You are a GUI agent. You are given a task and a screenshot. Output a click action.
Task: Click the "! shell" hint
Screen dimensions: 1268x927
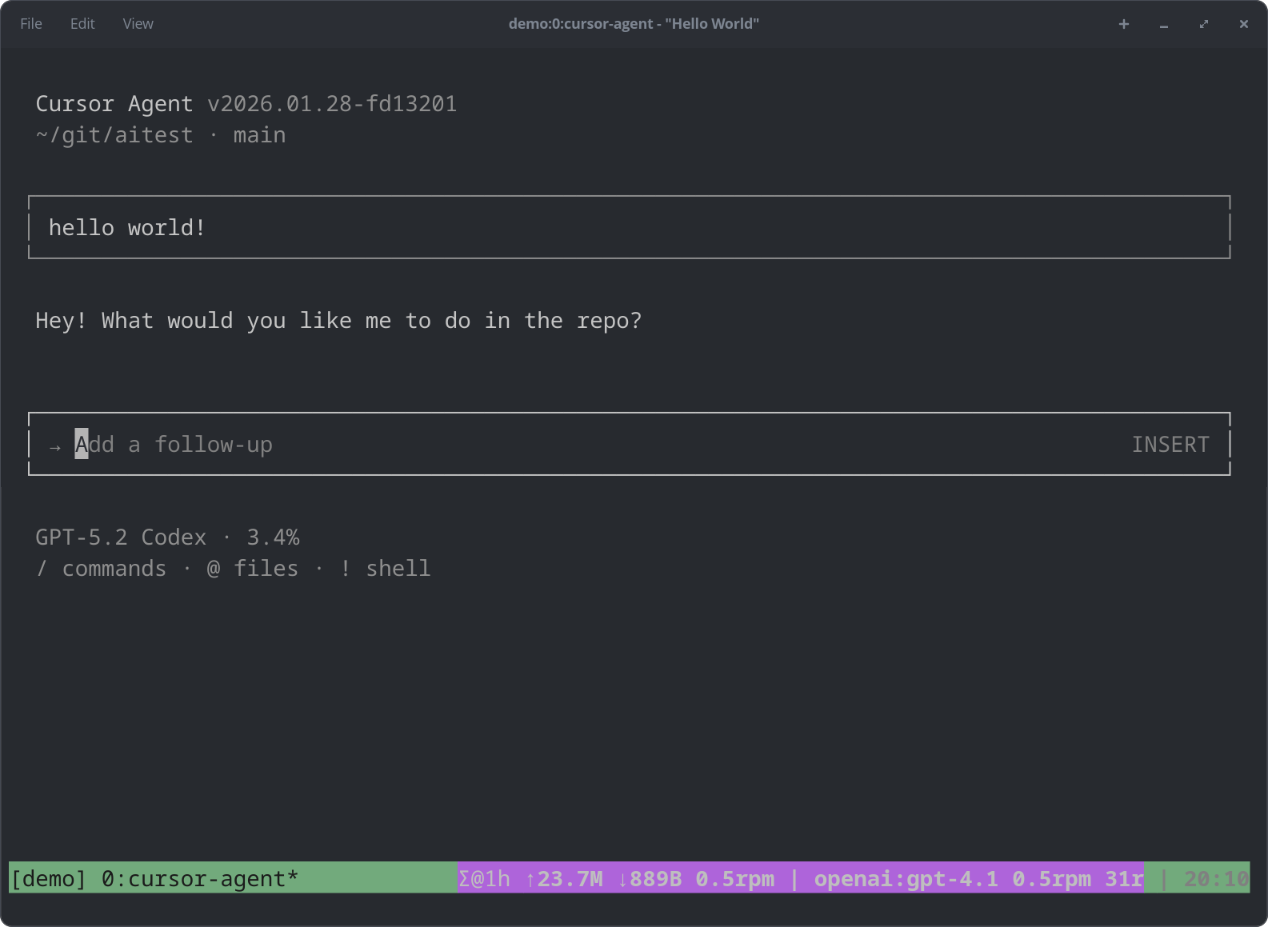coord(385,568)
